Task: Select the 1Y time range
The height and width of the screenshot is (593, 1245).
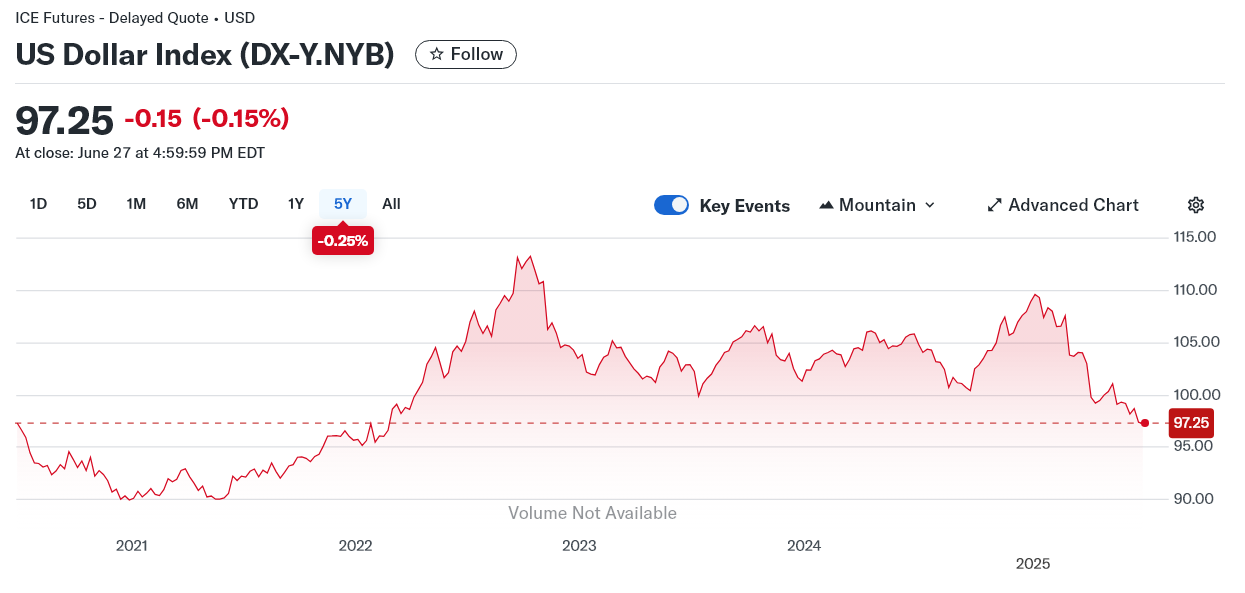Action: [296, 204]
